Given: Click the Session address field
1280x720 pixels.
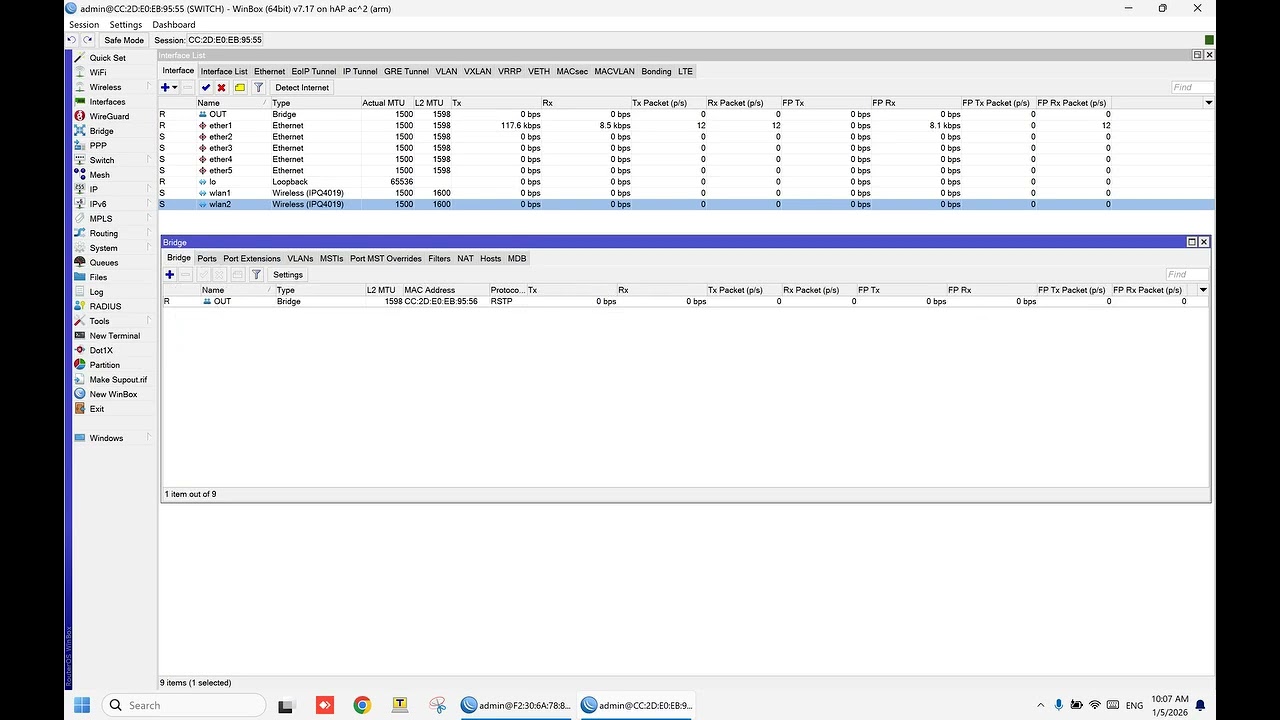Looking at the screenshot, I should coord(225,40).
